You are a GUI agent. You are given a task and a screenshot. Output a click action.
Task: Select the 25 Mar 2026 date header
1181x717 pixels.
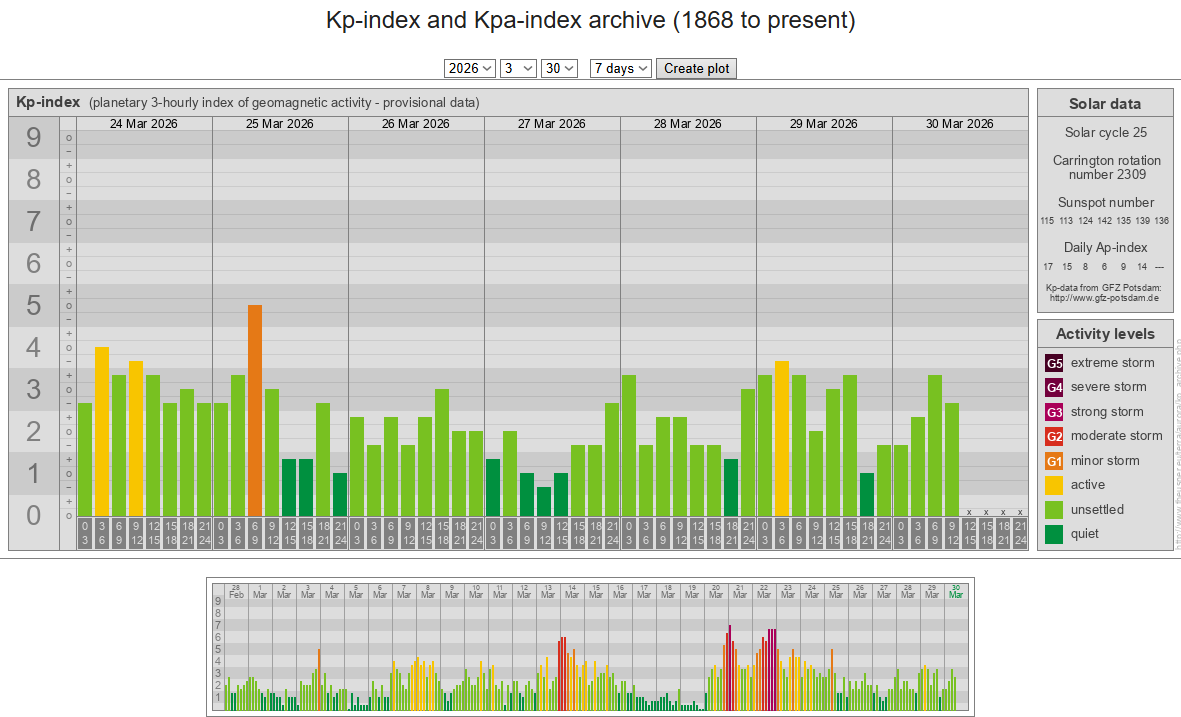pyautogui.click(x=280, y=124)
